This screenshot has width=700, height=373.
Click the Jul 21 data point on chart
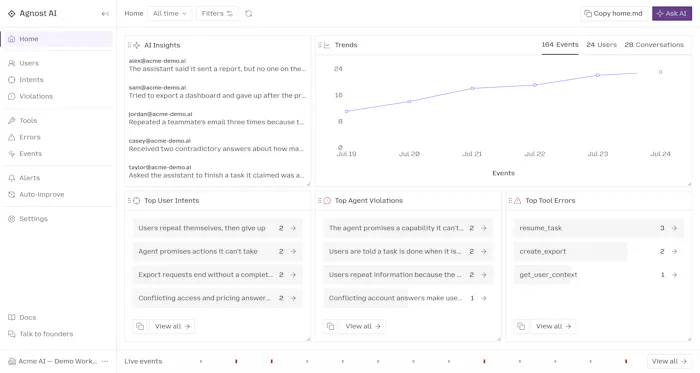click(x=472, y=88)
